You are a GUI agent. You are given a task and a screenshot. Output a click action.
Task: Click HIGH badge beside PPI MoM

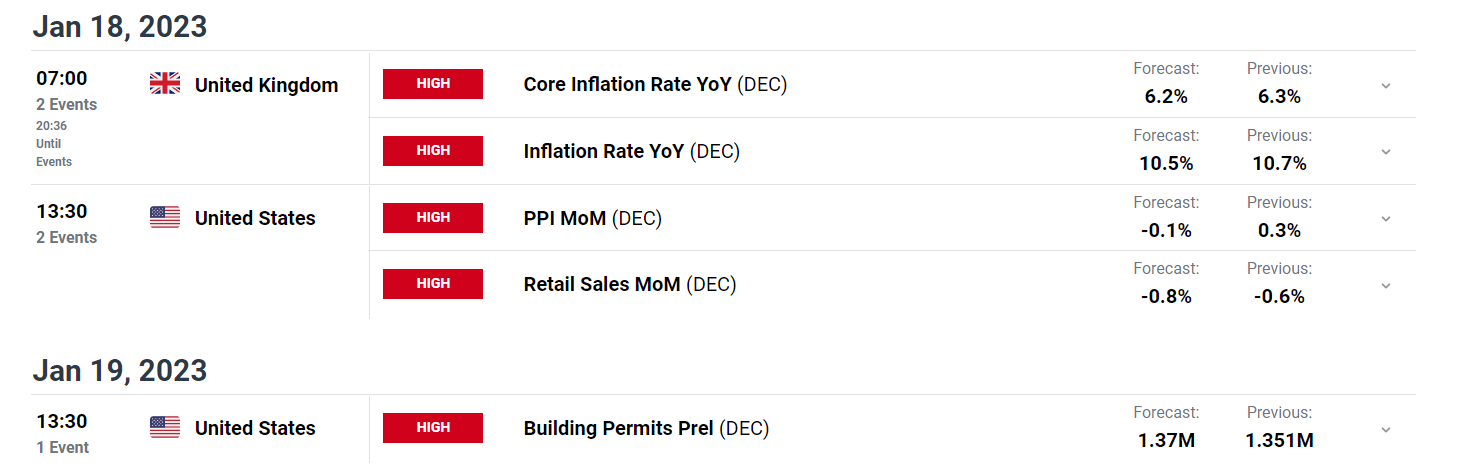click(x=433, y=217)
